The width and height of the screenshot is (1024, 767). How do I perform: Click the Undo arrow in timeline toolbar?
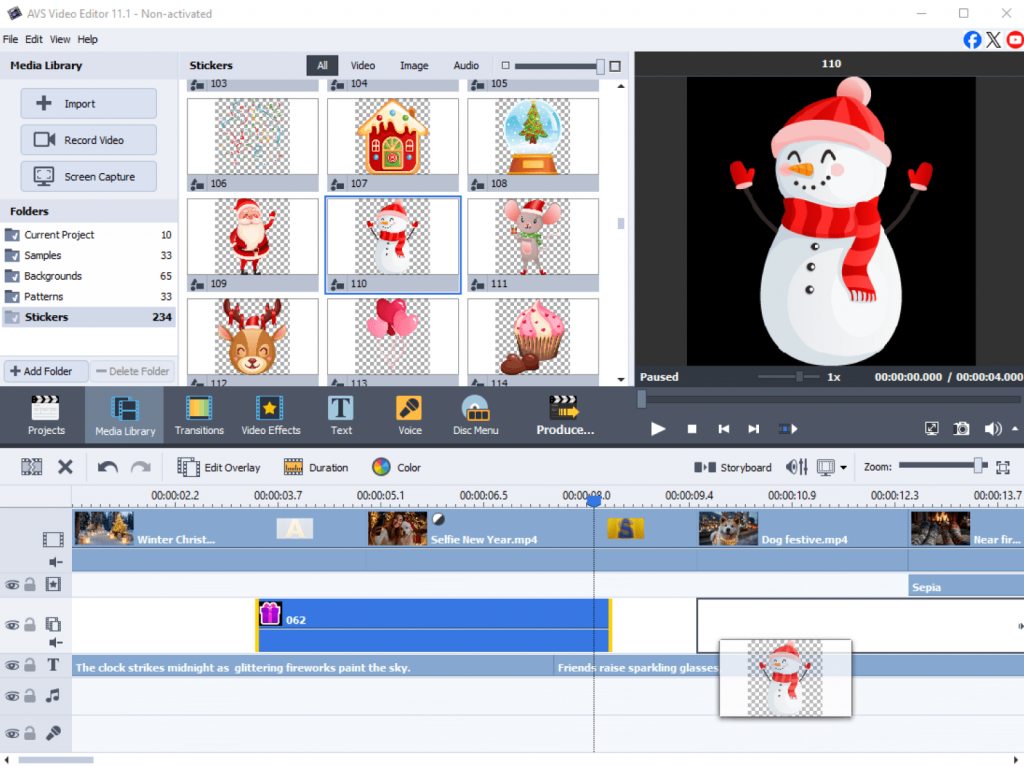[107, 467]
